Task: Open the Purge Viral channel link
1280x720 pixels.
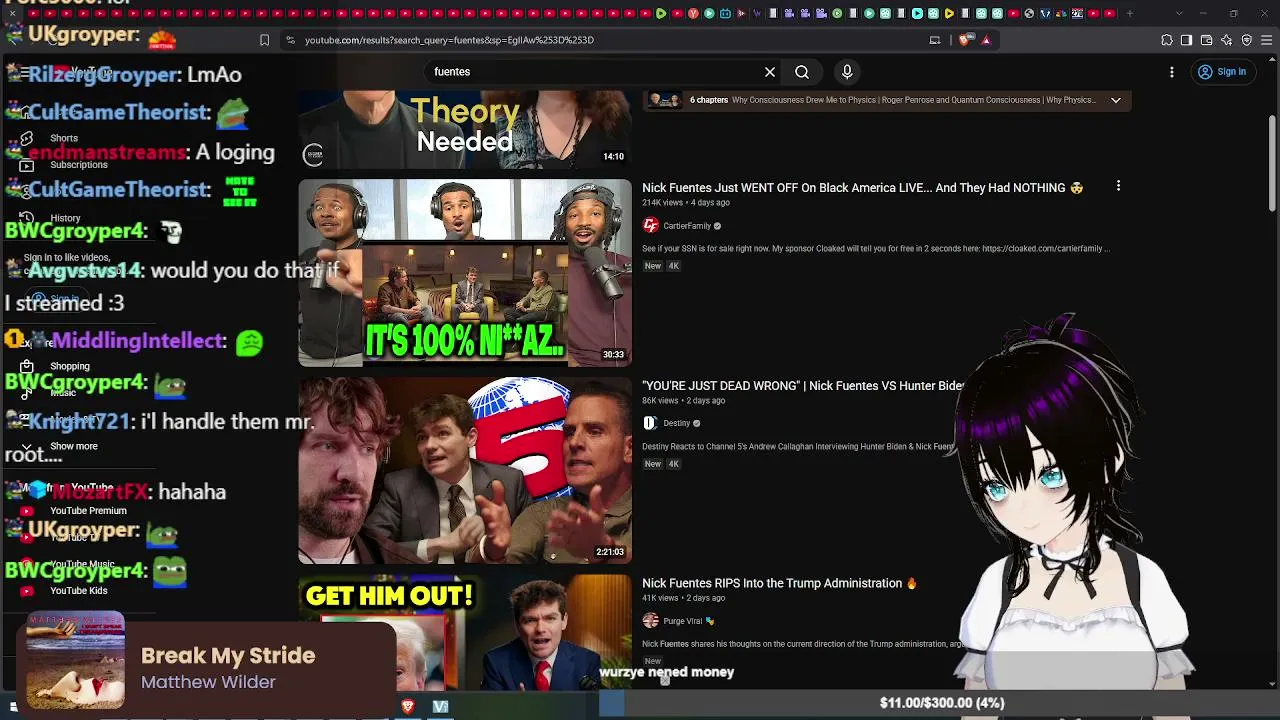Action: coord(683,621)
